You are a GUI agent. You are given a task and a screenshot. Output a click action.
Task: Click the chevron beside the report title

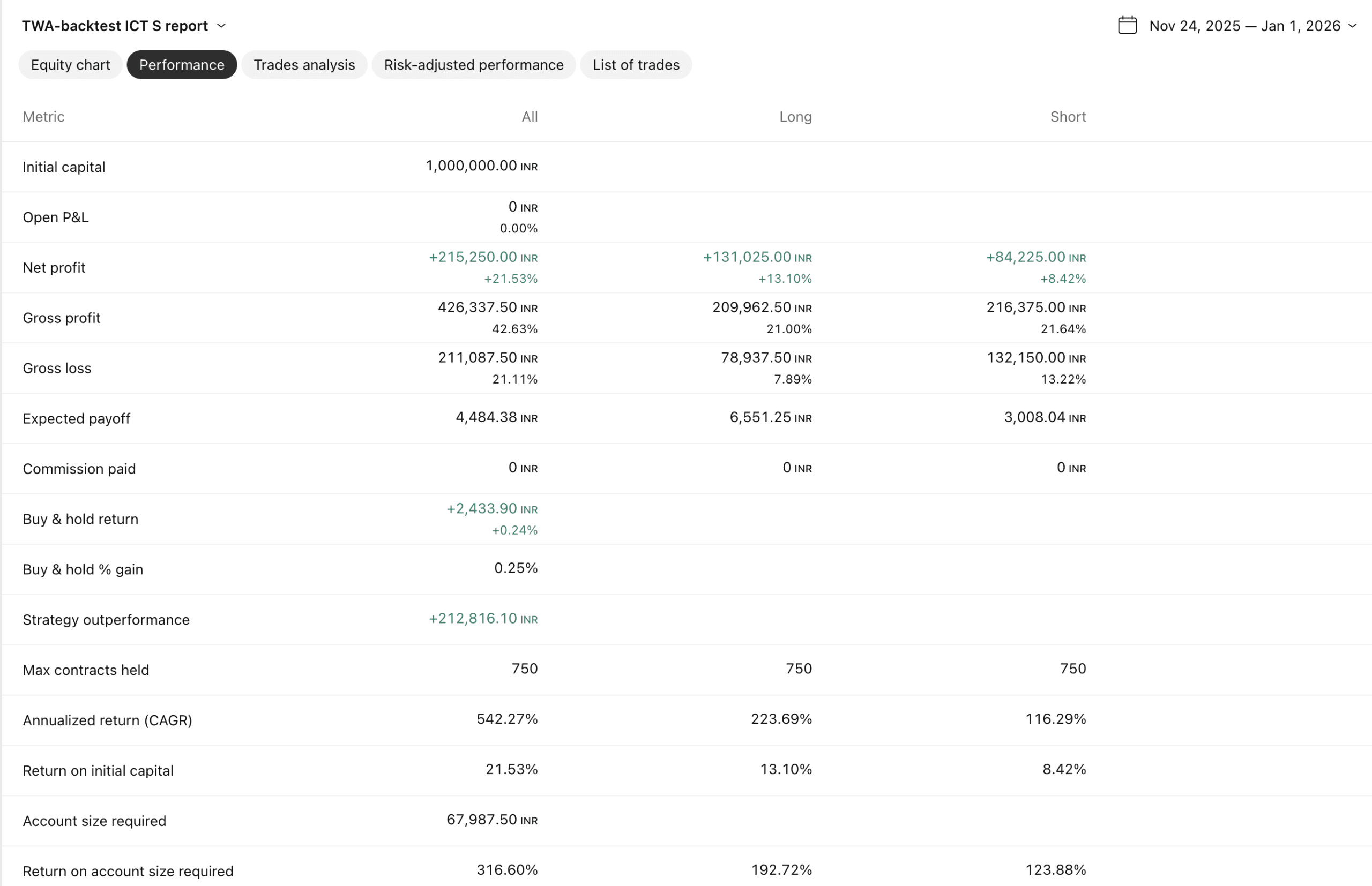[x=222, y=26]
